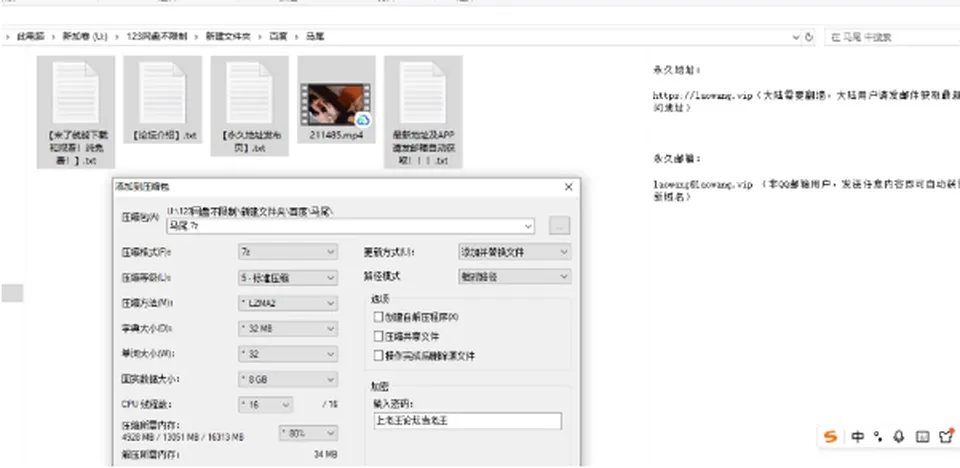Open the Sogou input method logo icon
960x468 pixels.
(x=830, y=436)
